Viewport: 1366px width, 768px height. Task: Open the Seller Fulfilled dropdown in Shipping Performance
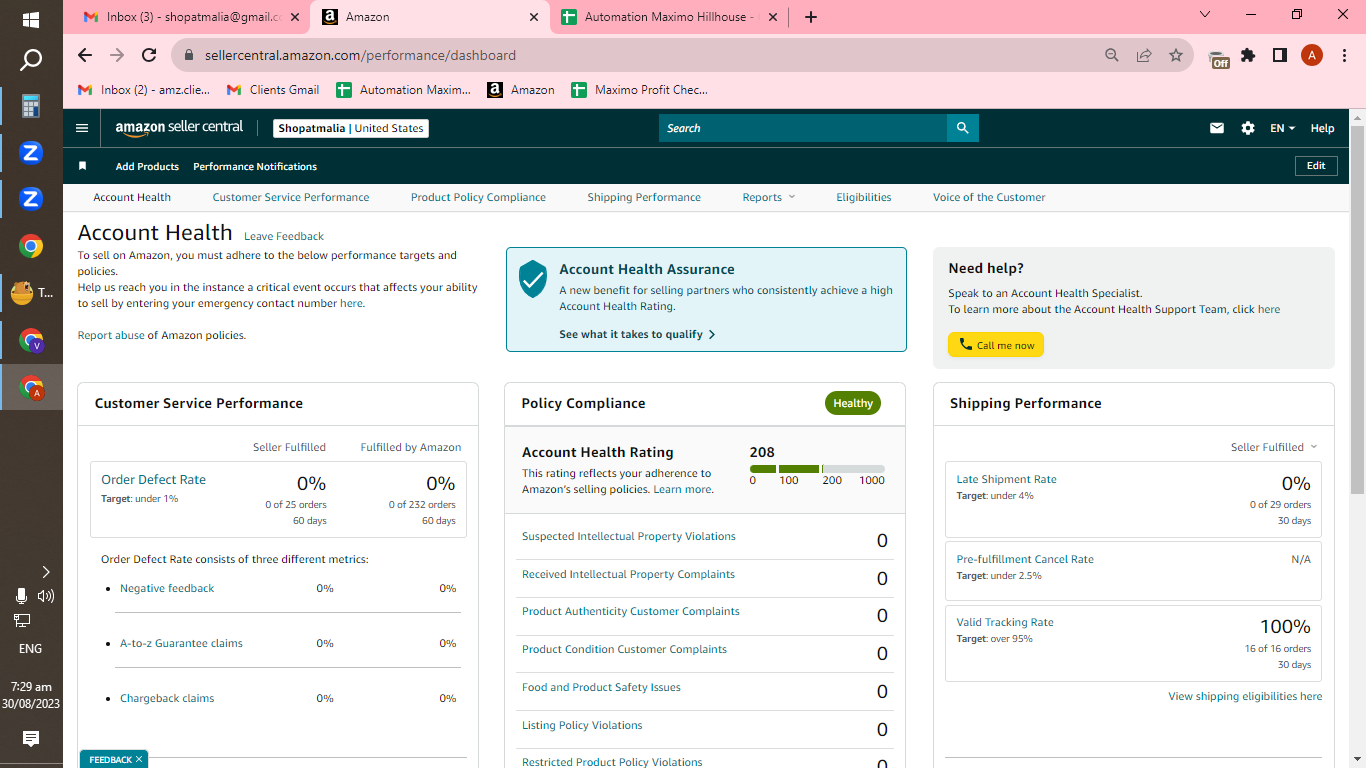click(x=1274, y=447)
